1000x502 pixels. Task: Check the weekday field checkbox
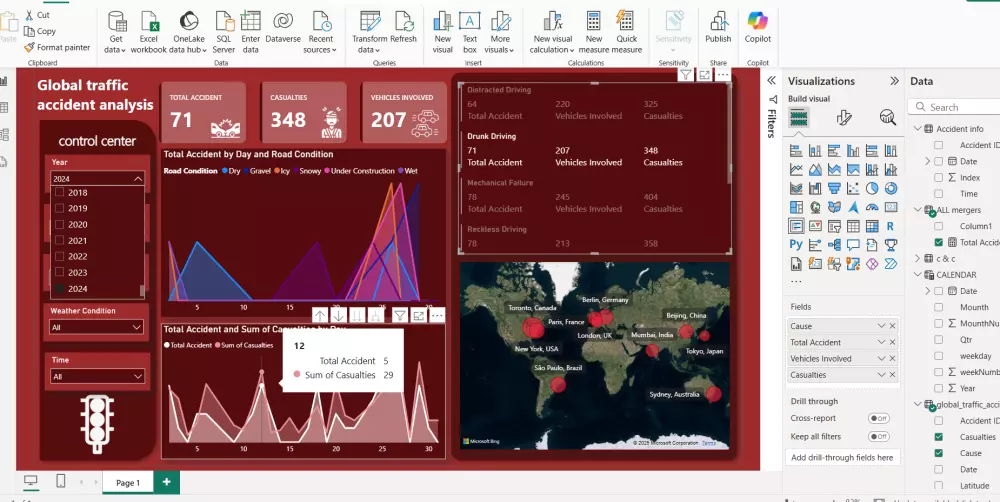pos(938,356)
